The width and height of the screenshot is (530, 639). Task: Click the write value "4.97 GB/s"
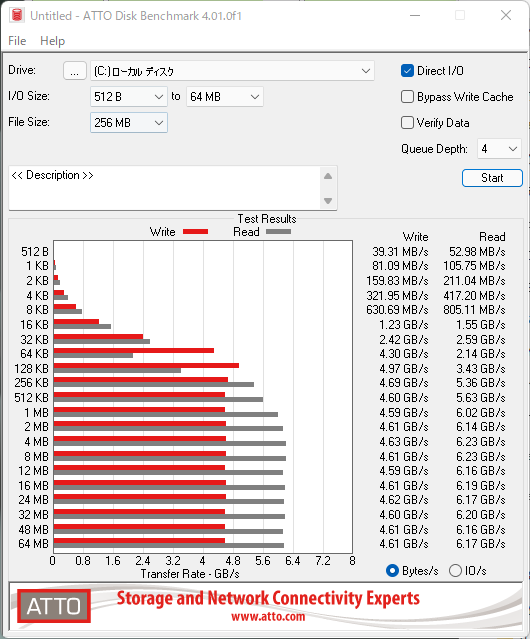pos(404,369)
